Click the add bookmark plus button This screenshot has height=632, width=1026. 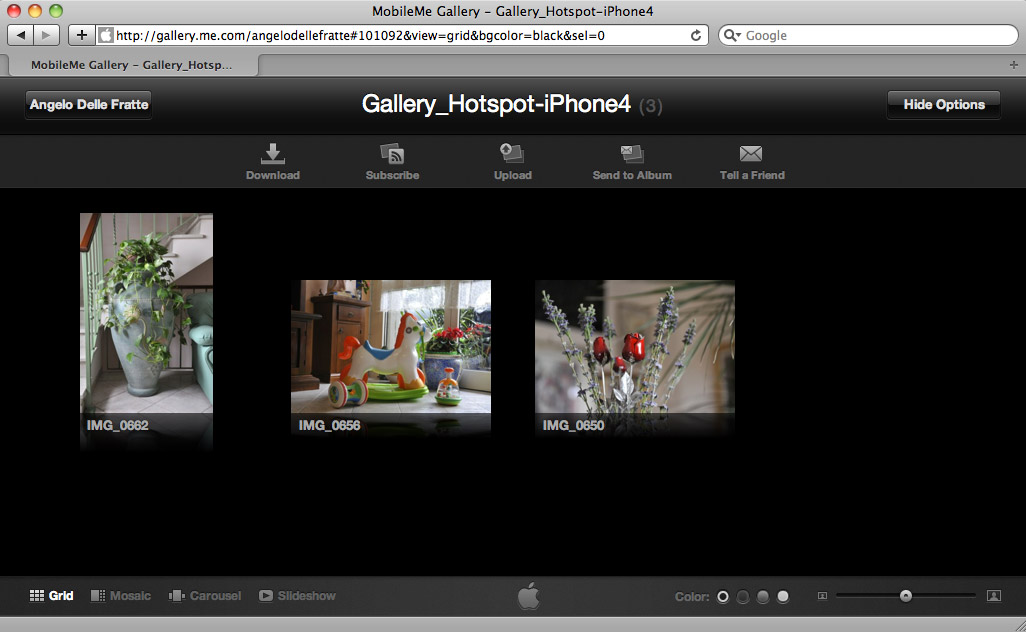[x=82, y=35]
